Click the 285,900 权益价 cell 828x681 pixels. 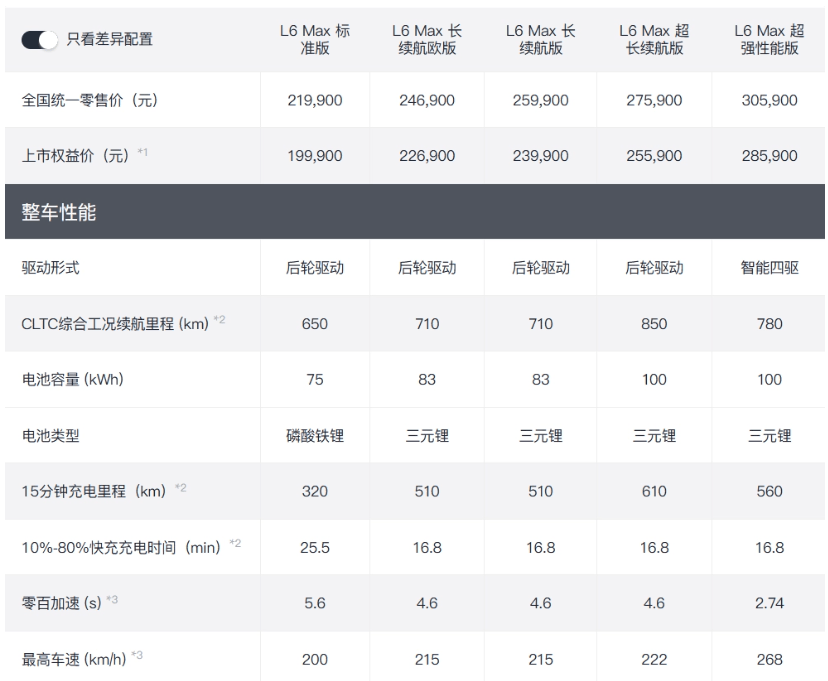(768, 156)
